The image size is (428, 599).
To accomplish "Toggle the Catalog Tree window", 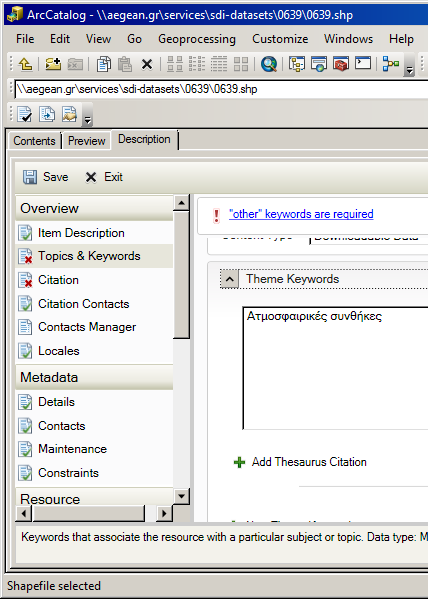I will click(x=297, y=64).
